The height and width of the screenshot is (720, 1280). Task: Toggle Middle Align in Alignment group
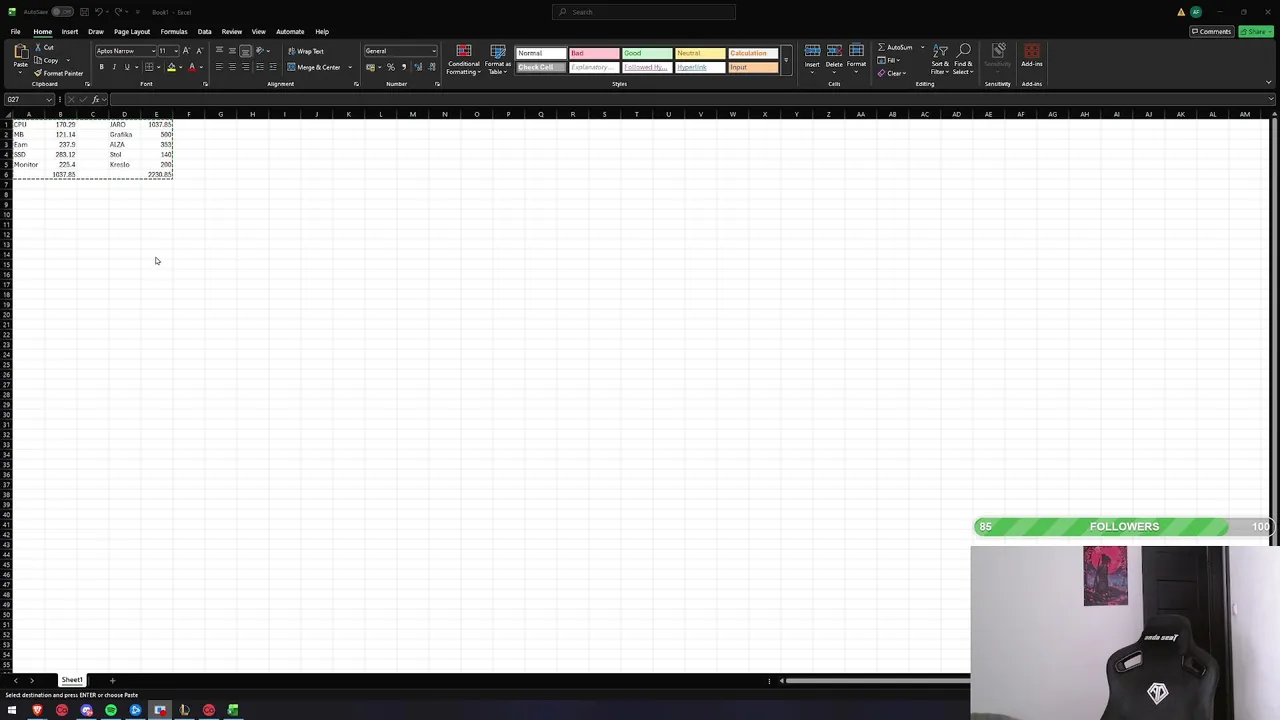pyautogui.click(x=232, y=51)
